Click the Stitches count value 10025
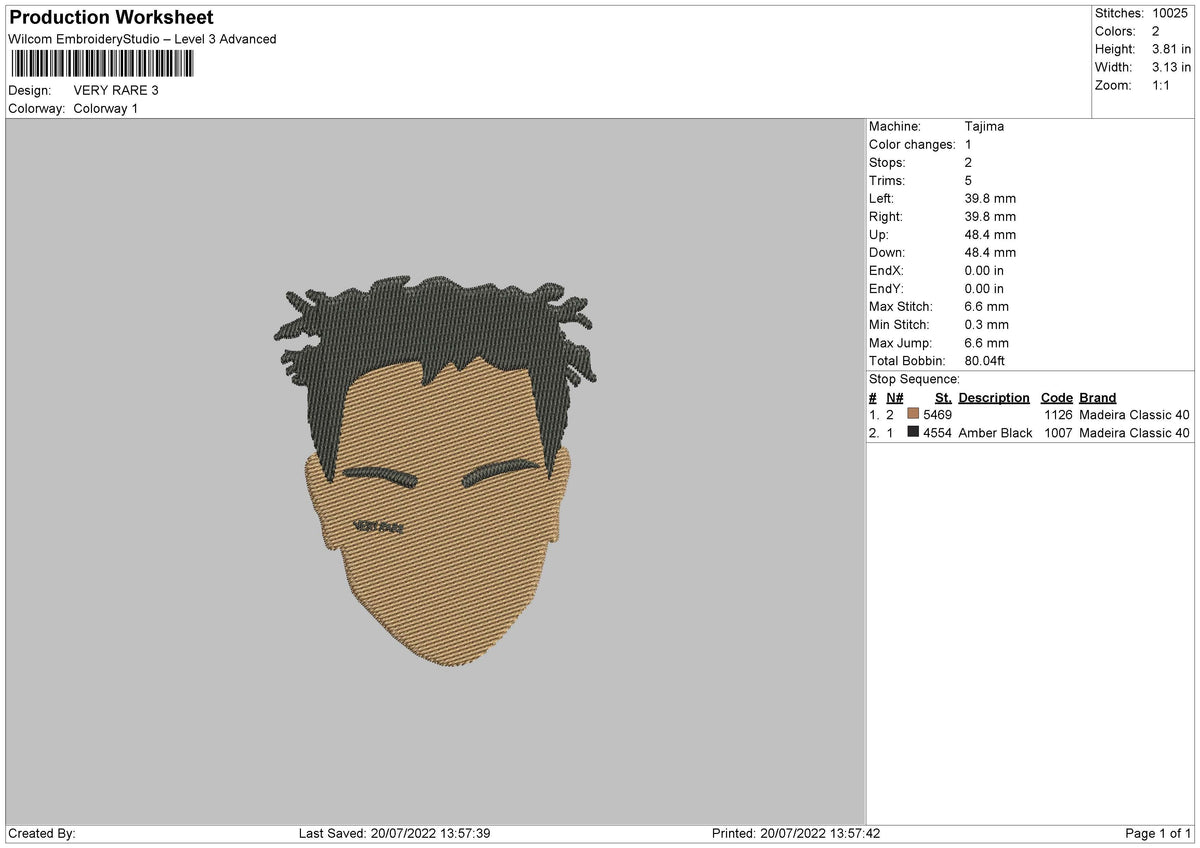The width and height of the screenshot is (1200, 848). (x=1172, y=14)
